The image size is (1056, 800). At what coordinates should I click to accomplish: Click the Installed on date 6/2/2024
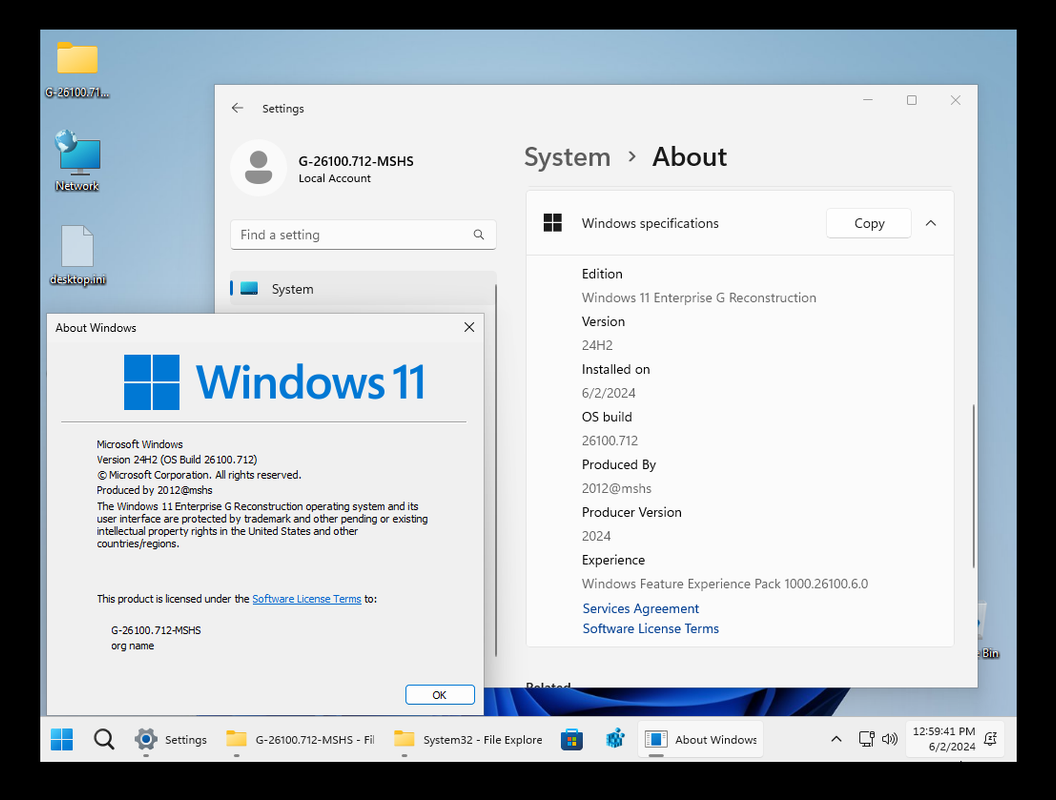click(x=609, y=393)
